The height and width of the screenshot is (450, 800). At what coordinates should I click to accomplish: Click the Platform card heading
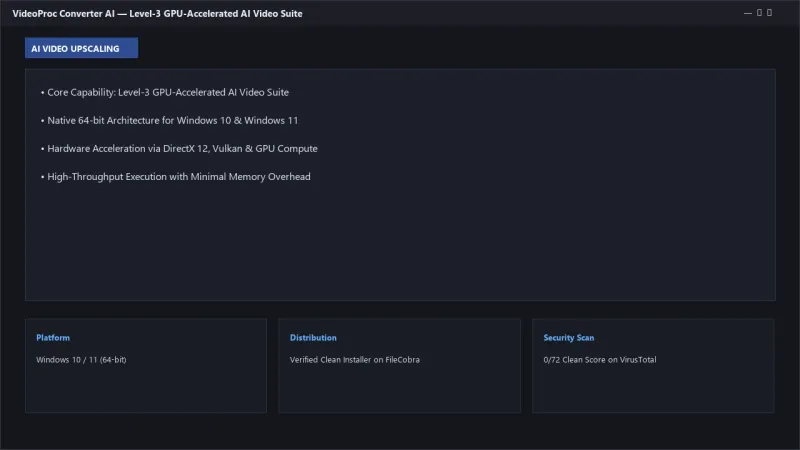pyautogui.click(x=53, y=338)
